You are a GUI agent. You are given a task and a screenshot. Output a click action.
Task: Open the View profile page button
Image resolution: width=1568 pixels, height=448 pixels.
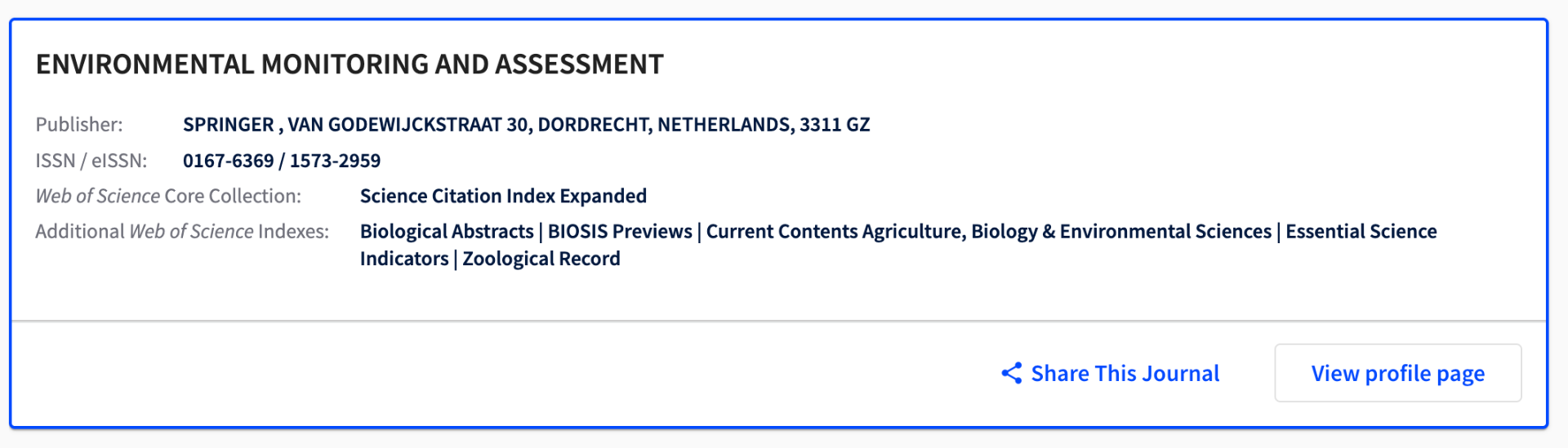coord(1397,374)
